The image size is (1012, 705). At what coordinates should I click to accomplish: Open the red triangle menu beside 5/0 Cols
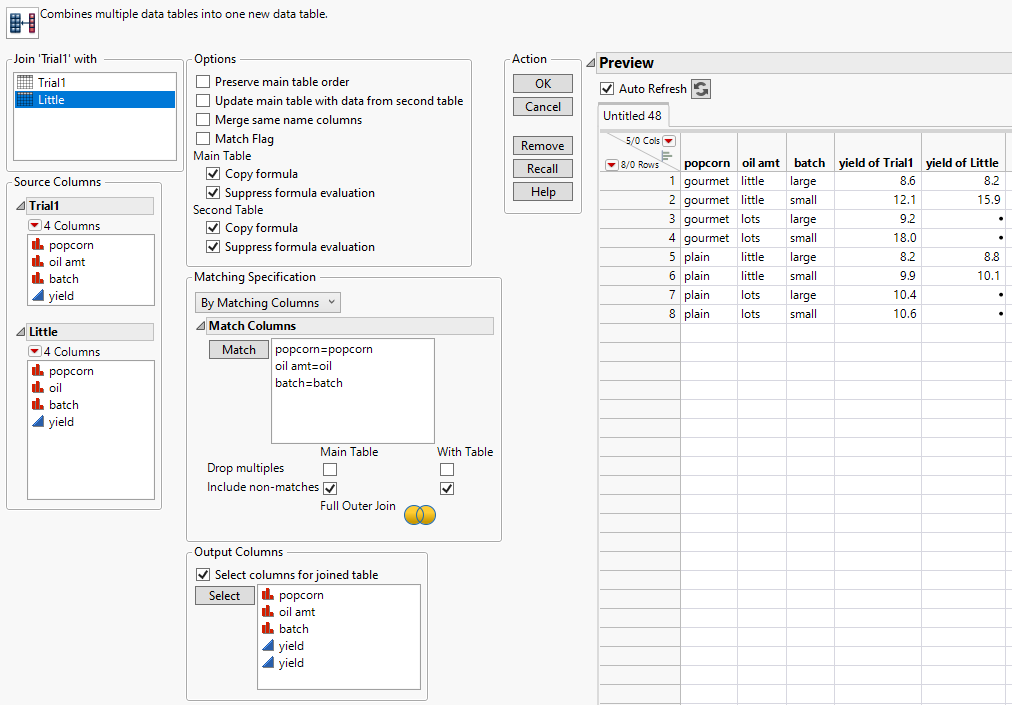pyautogui.click(x=669, y=141)
